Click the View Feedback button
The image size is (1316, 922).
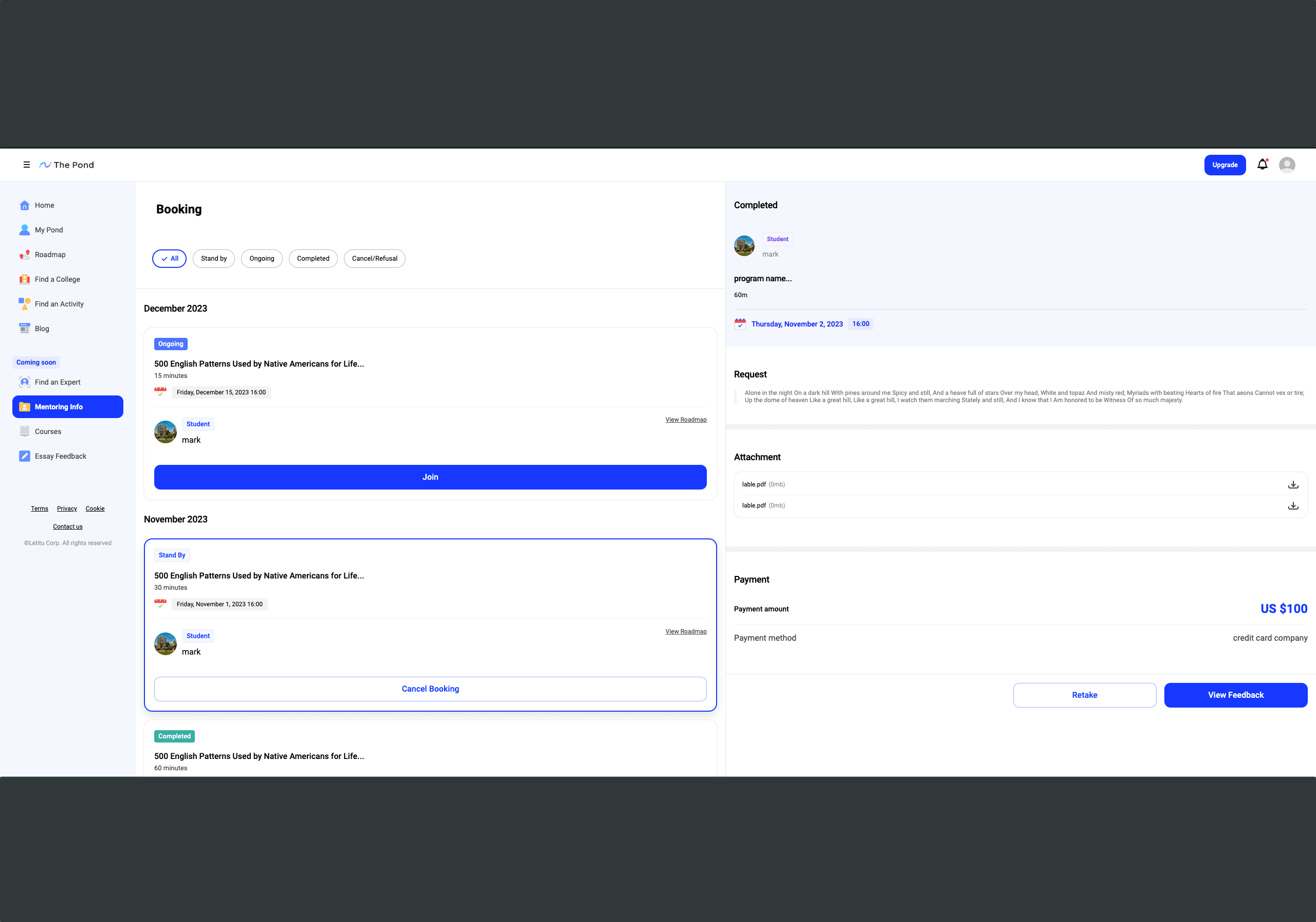pyautogui.click(x=1235, y=695)
